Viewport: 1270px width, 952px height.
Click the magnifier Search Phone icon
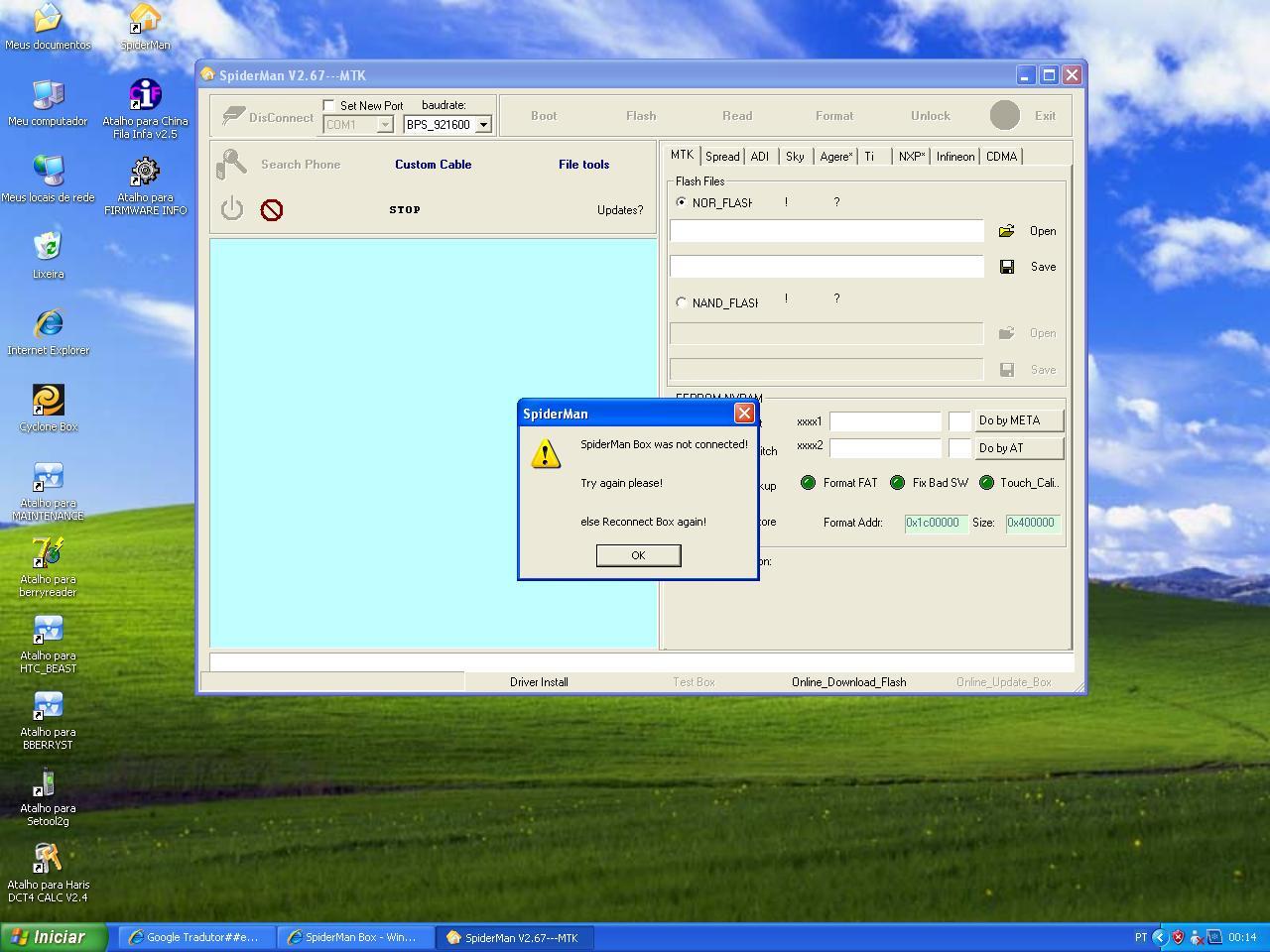231,164
